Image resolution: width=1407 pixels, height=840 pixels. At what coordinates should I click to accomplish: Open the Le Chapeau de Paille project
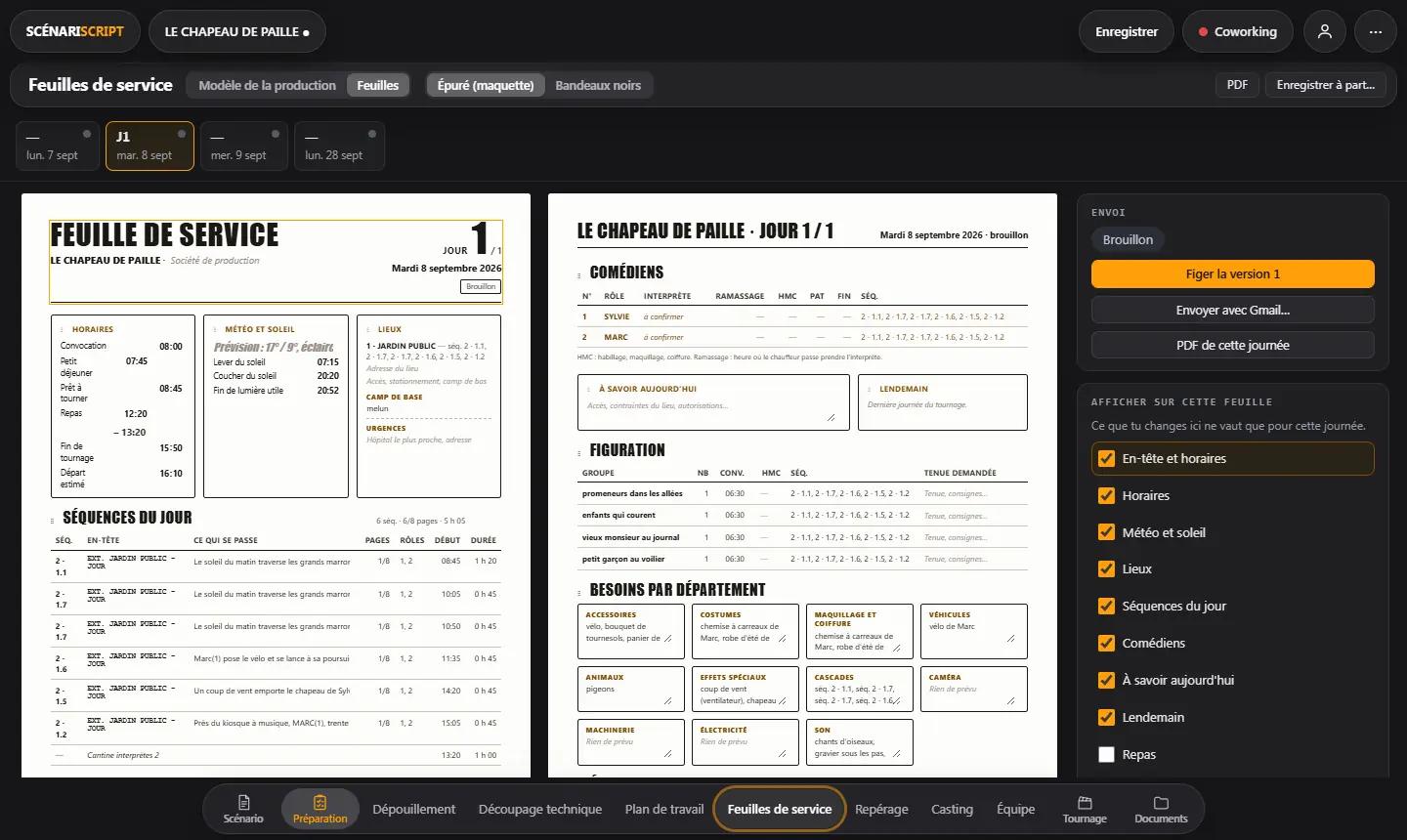(x=237, y=31)
